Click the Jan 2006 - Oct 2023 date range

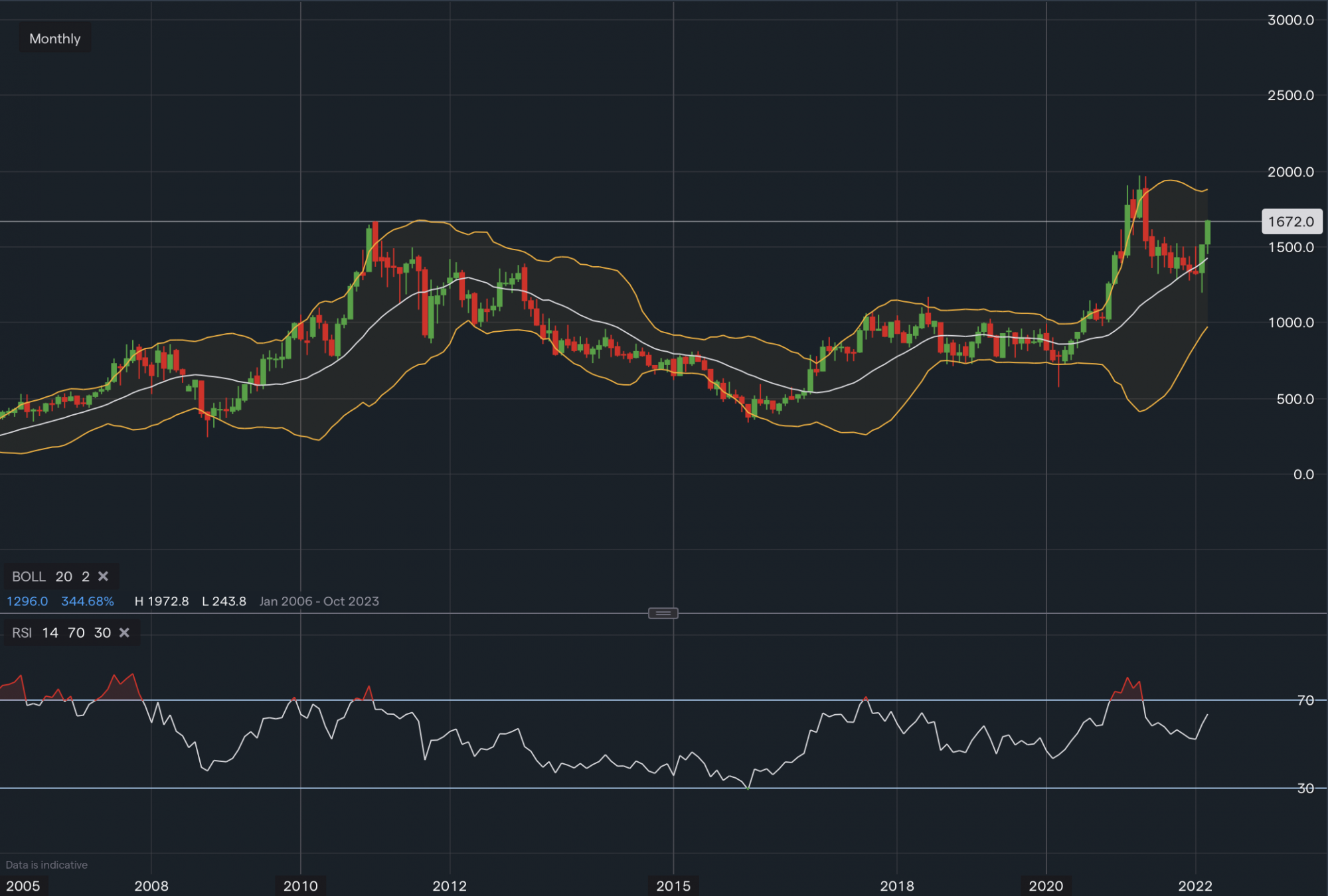coord(319,601)
